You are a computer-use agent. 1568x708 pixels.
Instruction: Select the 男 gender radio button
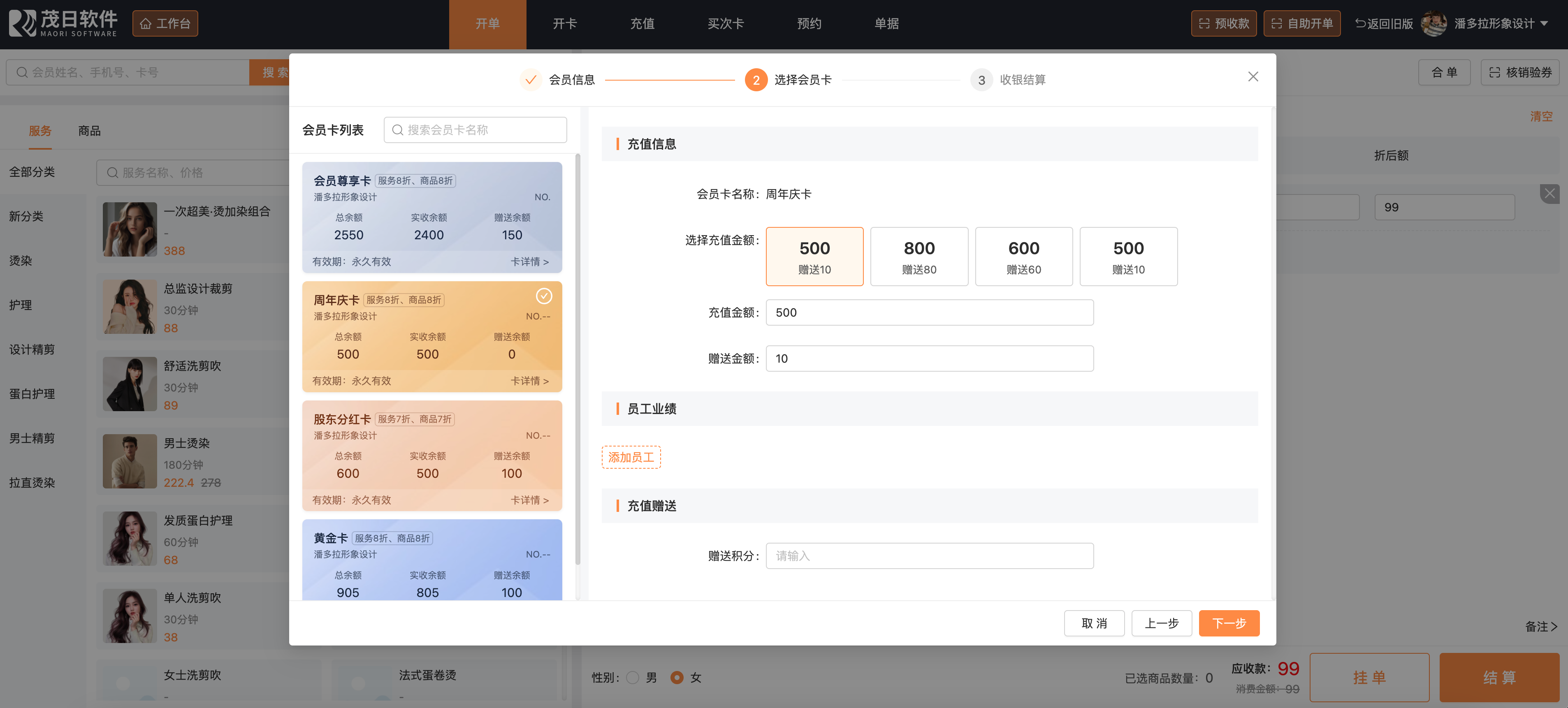coord(633,678)
